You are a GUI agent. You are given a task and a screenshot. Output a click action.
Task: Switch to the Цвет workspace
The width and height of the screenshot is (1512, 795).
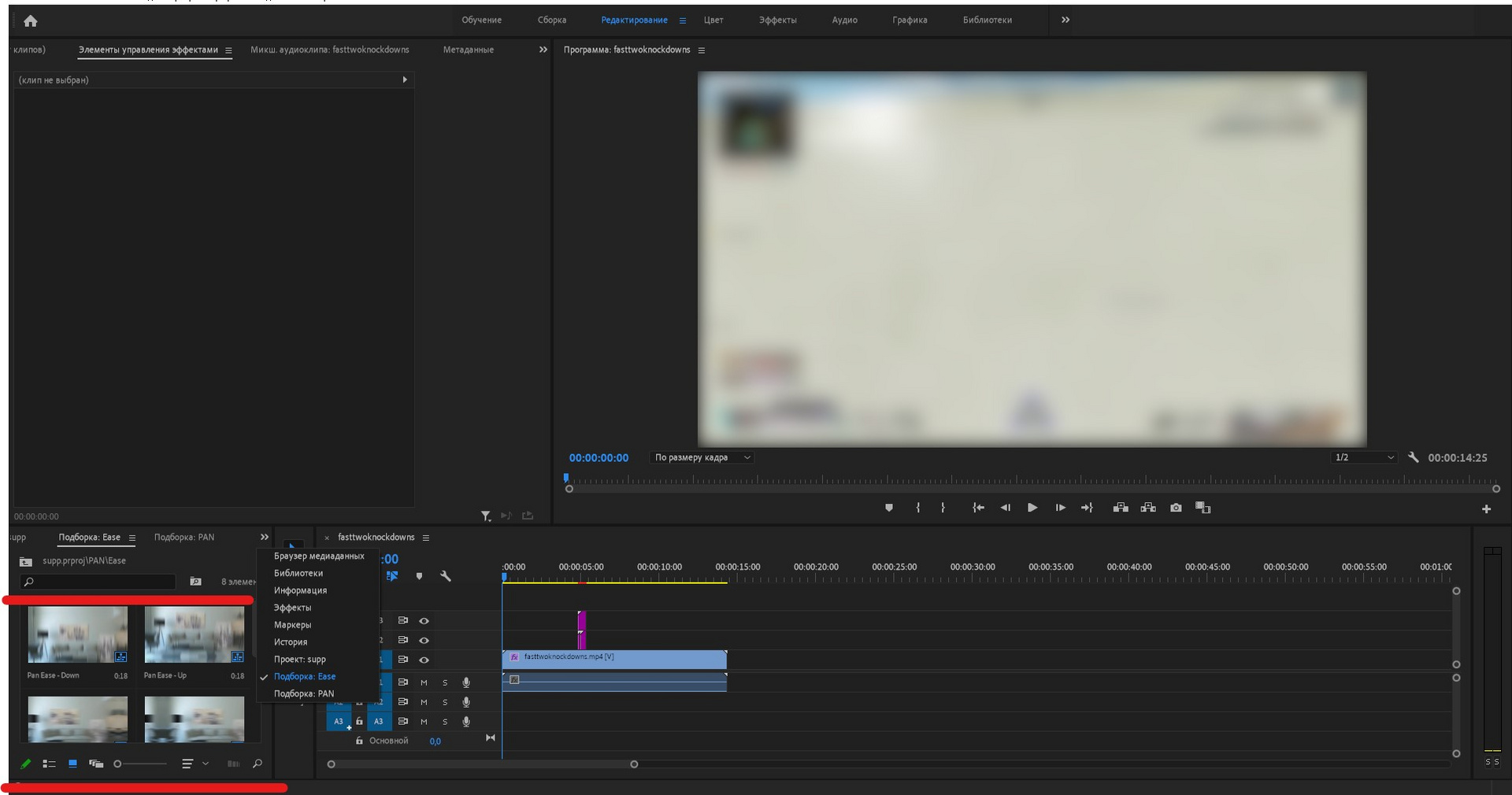[x=713, y=20]
